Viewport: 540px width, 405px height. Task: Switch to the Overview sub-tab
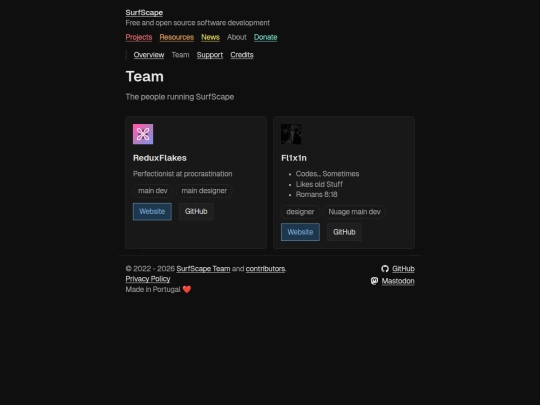(x=149, y=55)
